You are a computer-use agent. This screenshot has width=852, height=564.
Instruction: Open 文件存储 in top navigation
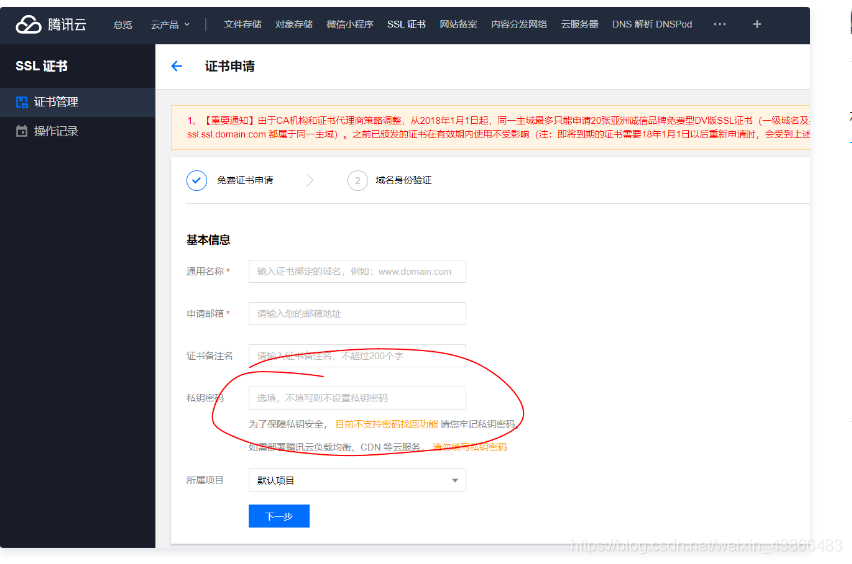pos(242,24)
